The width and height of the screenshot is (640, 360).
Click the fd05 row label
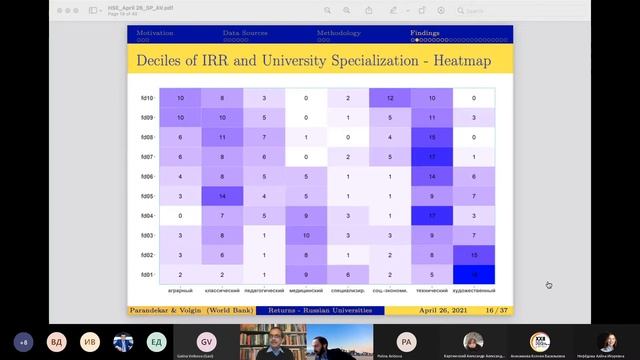point(147,196)
